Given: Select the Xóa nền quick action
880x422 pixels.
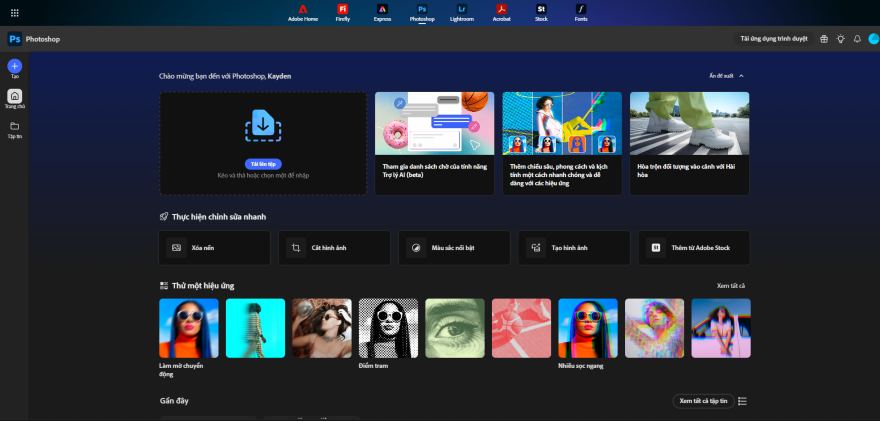Looking at the screenshot, I should [x=214, y=247].
